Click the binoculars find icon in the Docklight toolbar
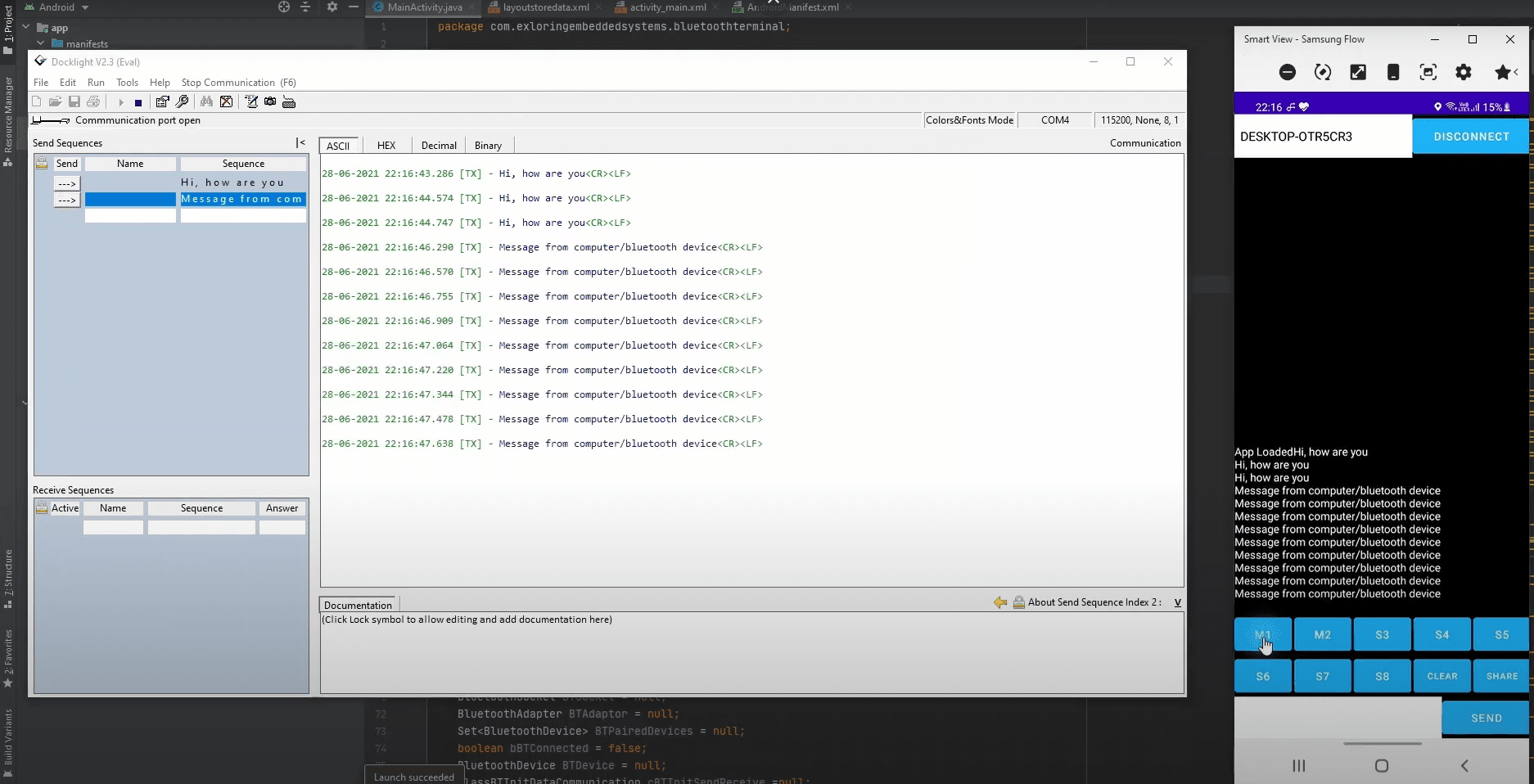Image resolution: width=1534 pixels, height=784 pixels. click(x=206, y=101)
